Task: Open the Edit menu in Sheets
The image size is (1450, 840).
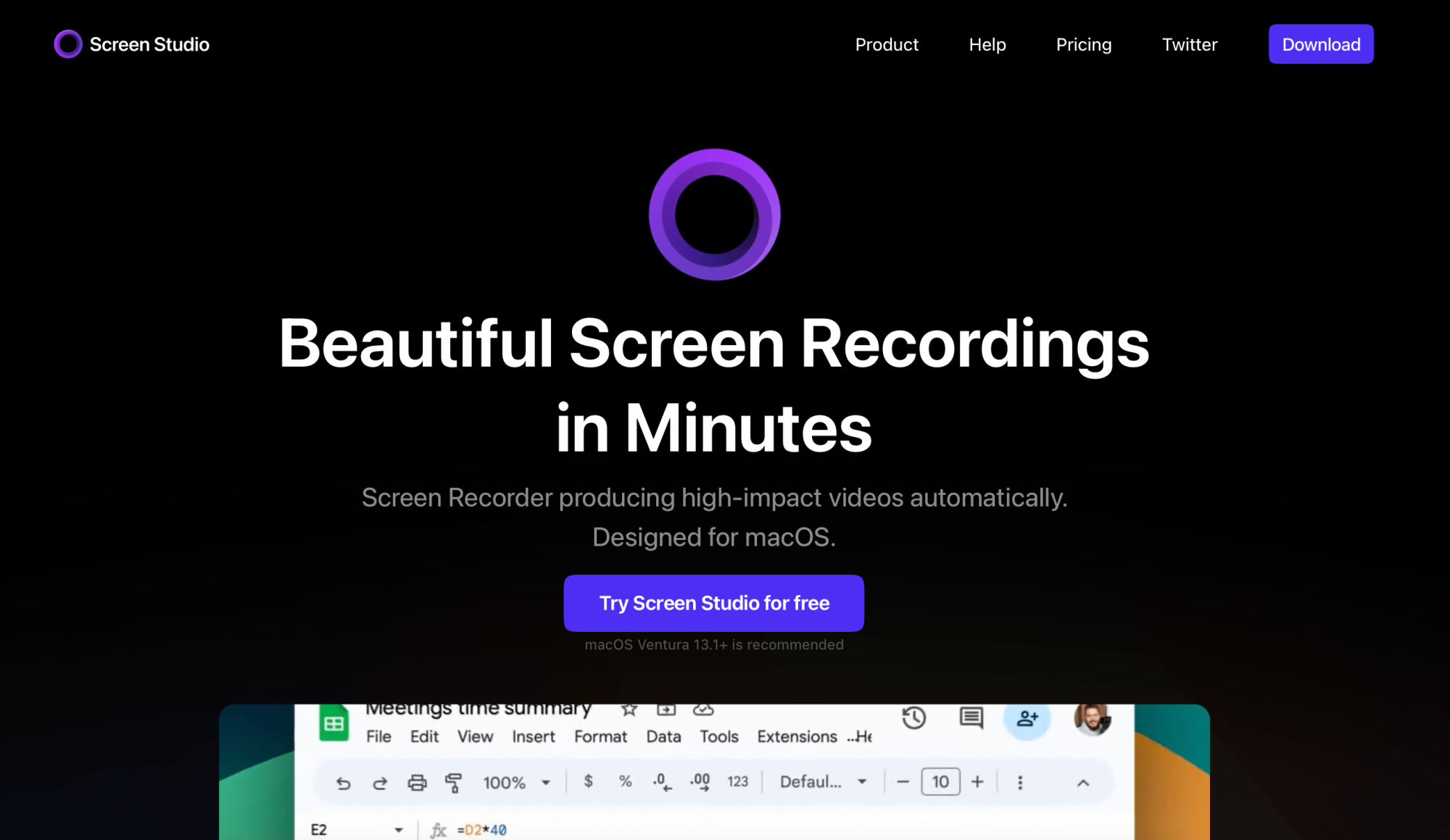Action: coord(424,736)
